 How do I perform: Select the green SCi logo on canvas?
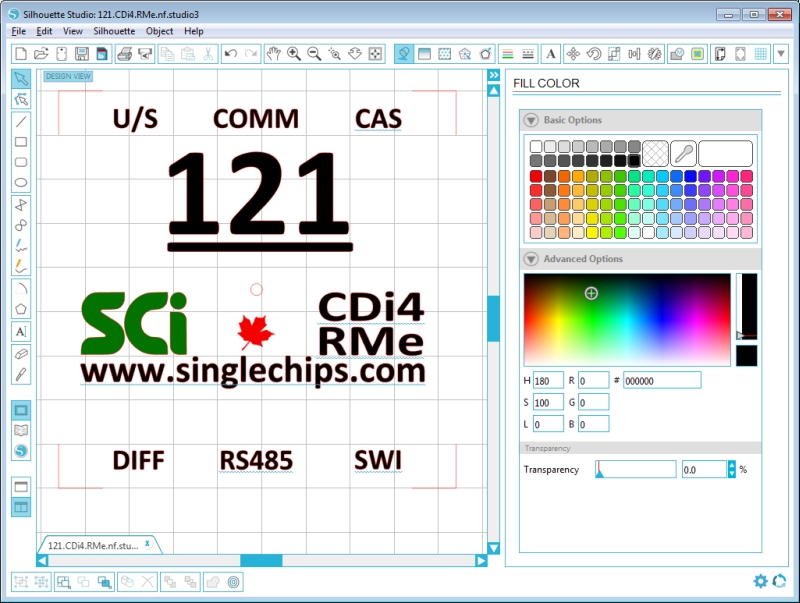[134, 323]
